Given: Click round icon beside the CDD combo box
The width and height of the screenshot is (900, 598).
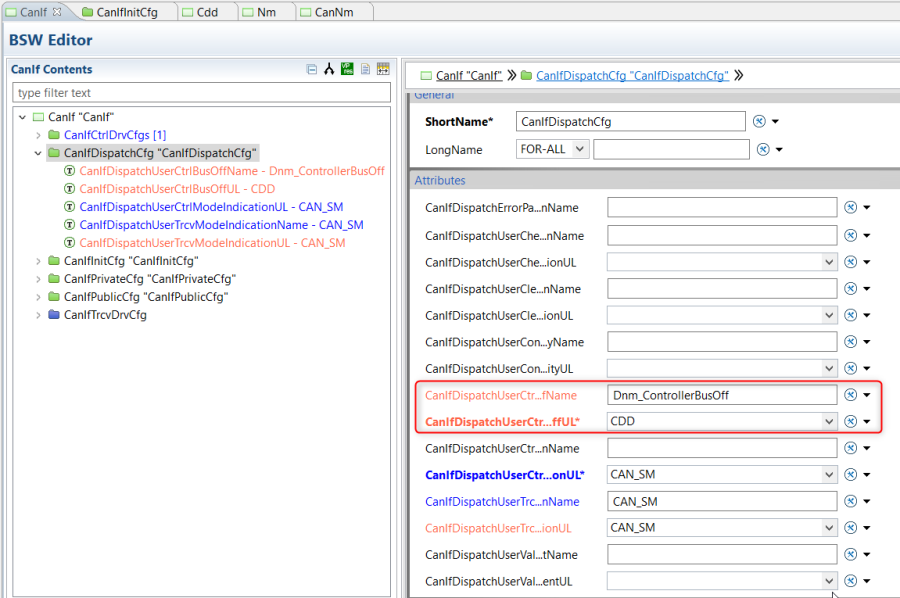Looking at the screenshot, I should point(851,421).
